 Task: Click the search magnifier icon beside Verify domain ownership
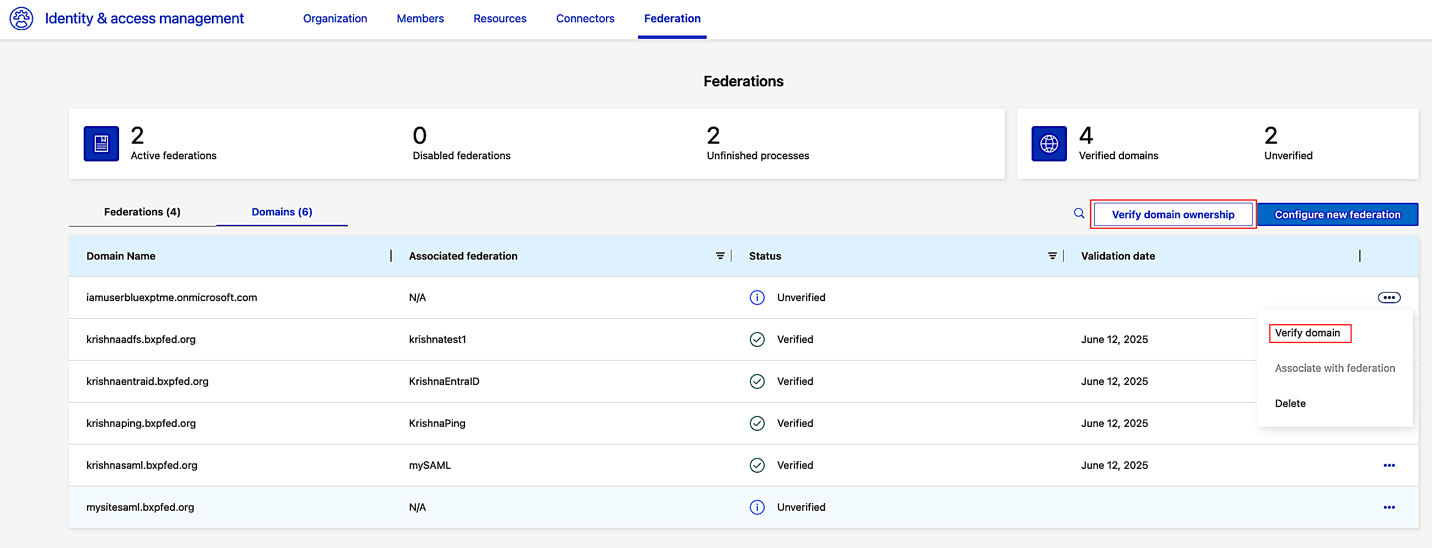pos(1079,213)
